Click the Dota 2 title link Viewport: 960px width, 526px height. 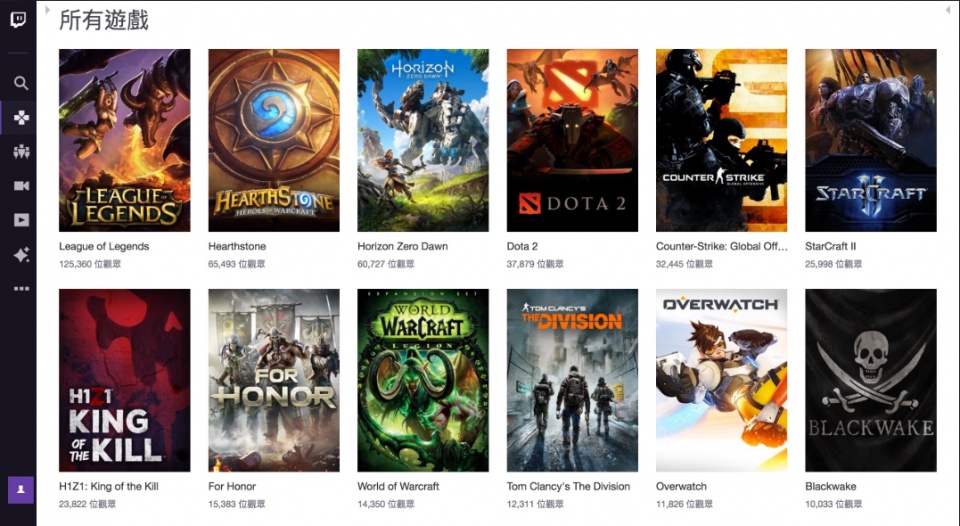522,246
